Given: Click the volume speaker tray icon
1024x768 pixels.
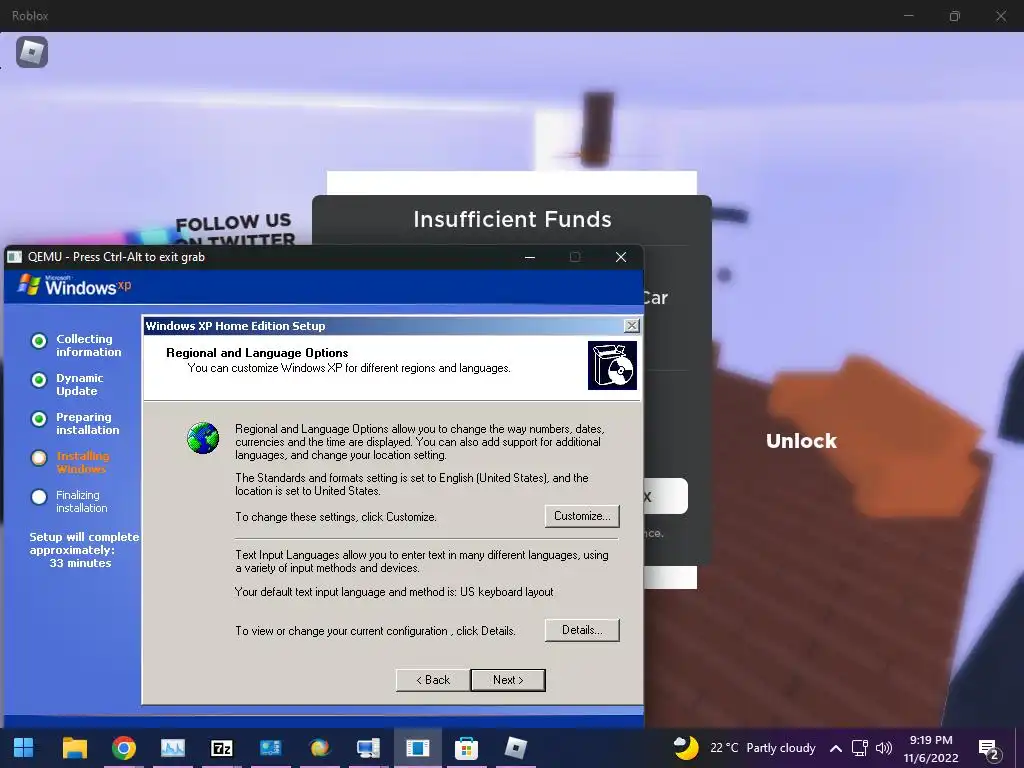Looking at the screenshot, I should [x=884, y=748].
